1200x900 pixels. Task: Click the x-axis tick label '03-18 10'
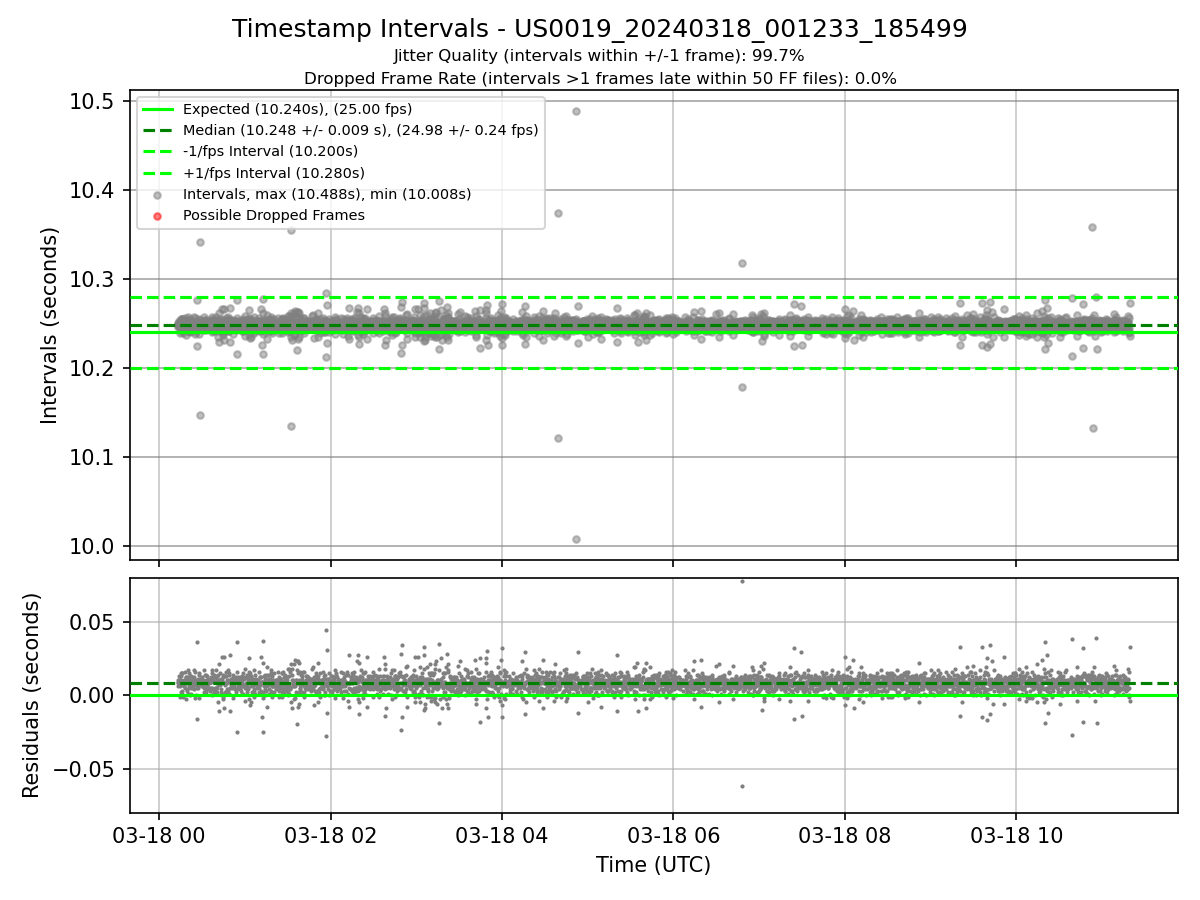tap(1016, 836)
